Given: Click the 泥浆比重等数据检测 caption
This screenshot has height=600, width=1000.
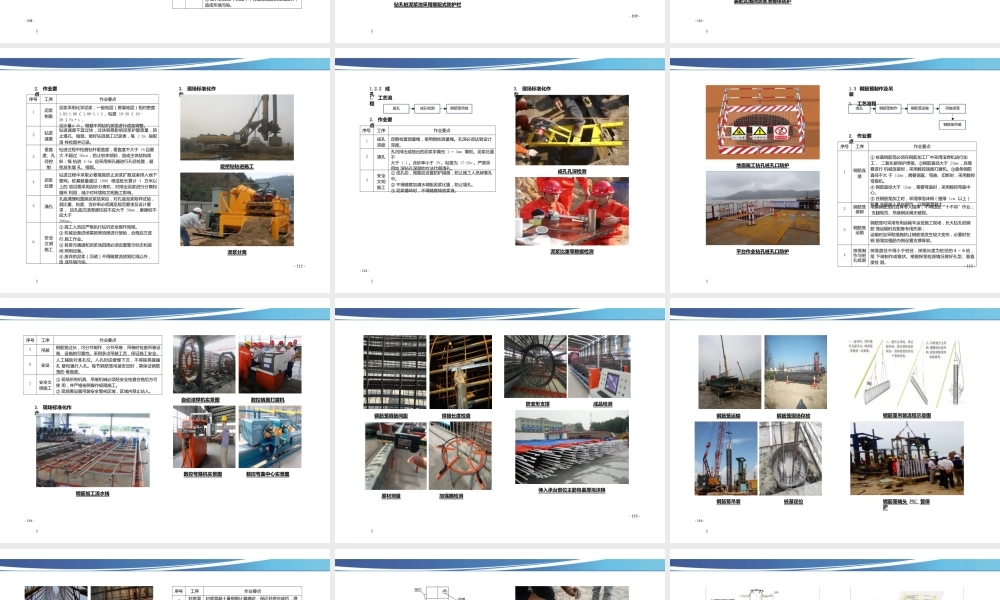Looking at the screenshot, I should tap(572, 252).
